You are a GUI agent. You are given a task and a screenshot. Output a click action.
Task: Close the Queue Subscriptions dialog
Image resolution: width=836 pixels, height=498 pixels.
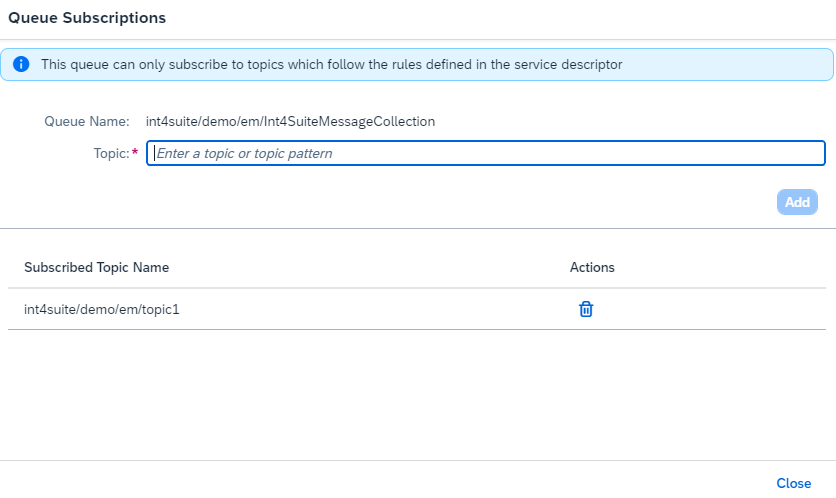click(x=793, y=483)
